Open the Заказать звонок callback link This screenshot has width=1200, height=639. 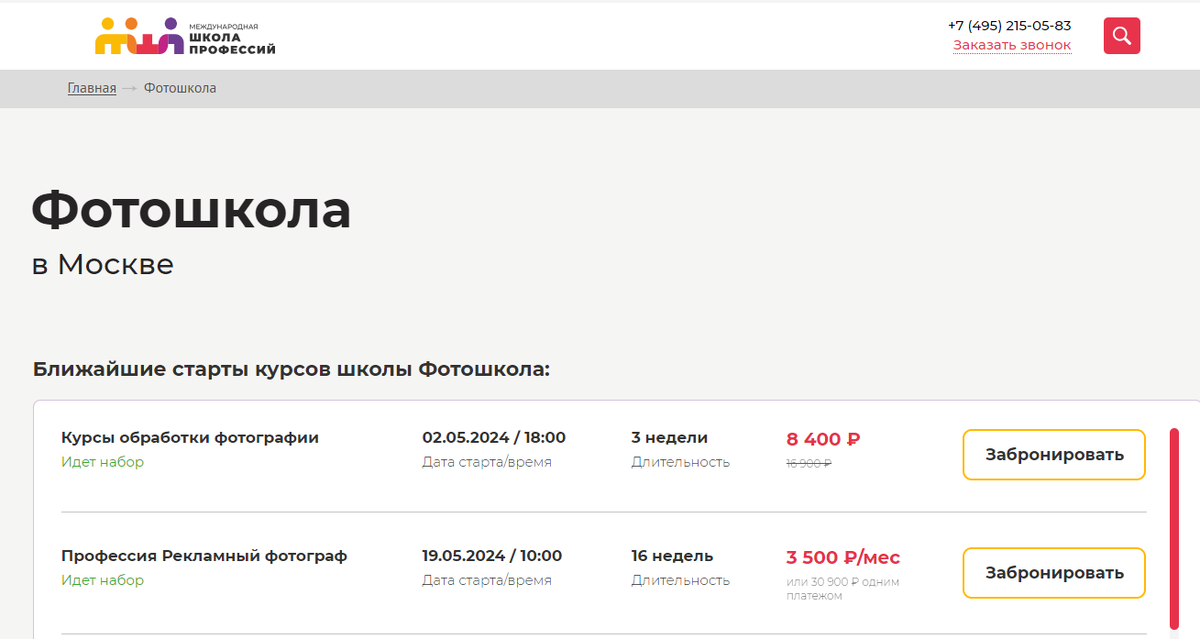[x=1013, y=45]
